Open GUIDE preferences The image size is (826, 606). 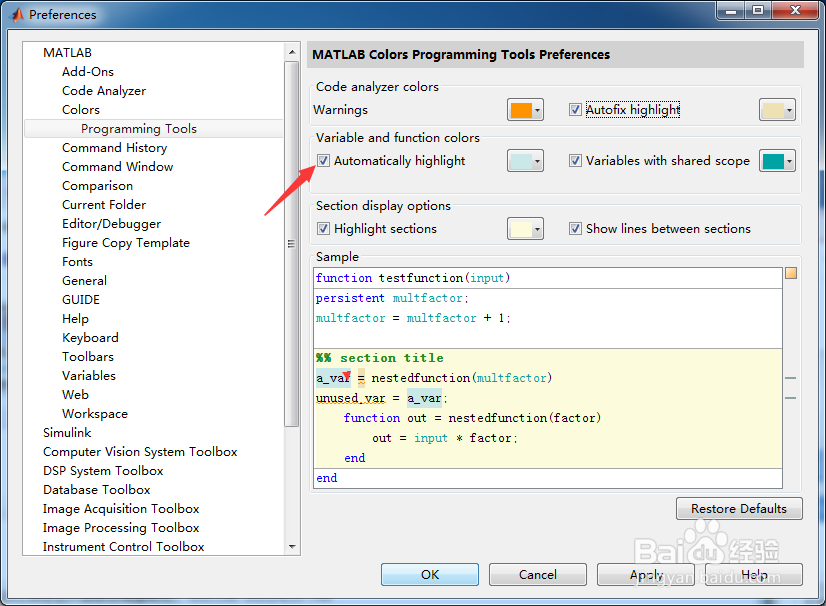(x=81, y=299)
